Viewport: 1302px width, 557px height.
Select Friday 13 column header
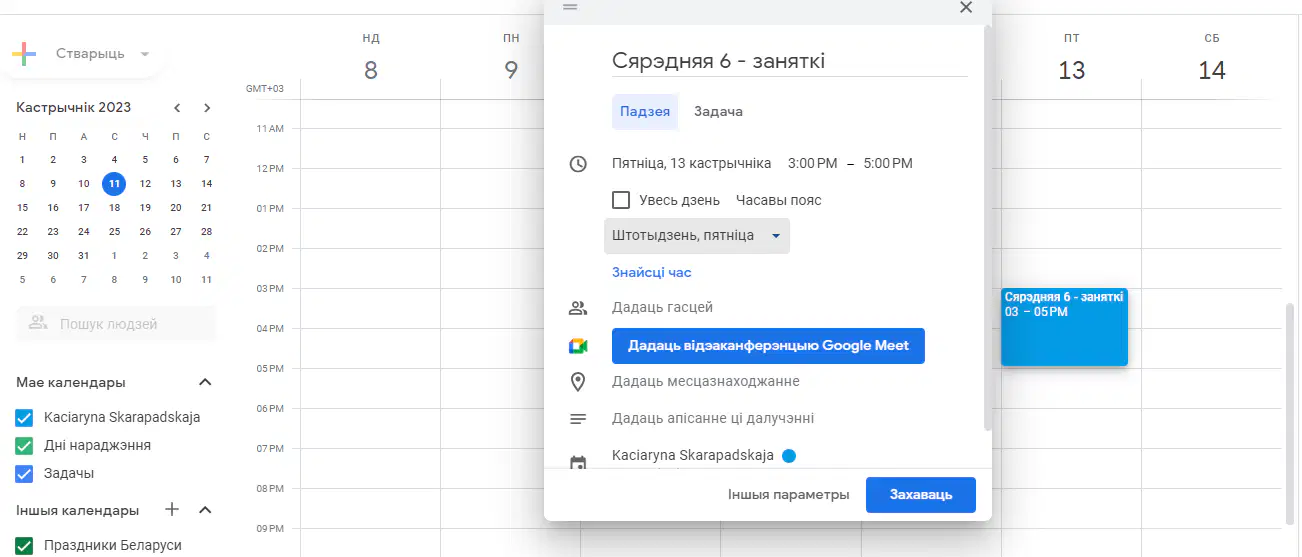(x=1072, y=59)
